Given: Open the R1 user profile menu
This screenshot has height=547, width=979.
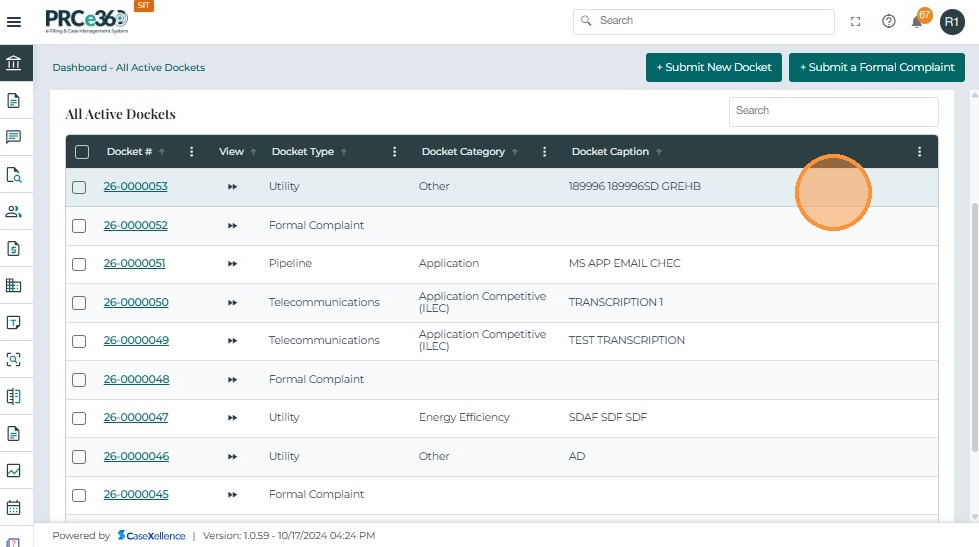Looking at the screenshot, I should (950, 21).
